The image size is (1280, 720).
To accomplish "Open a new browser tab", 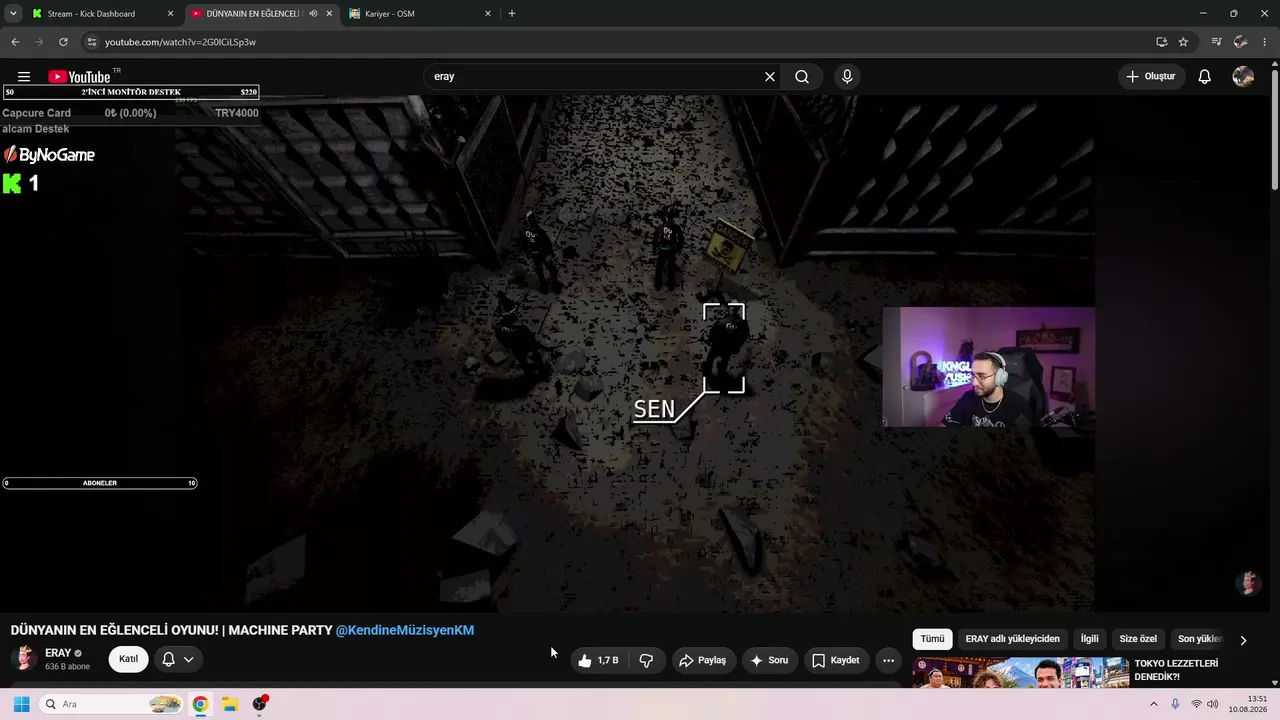I will point(512,14).
